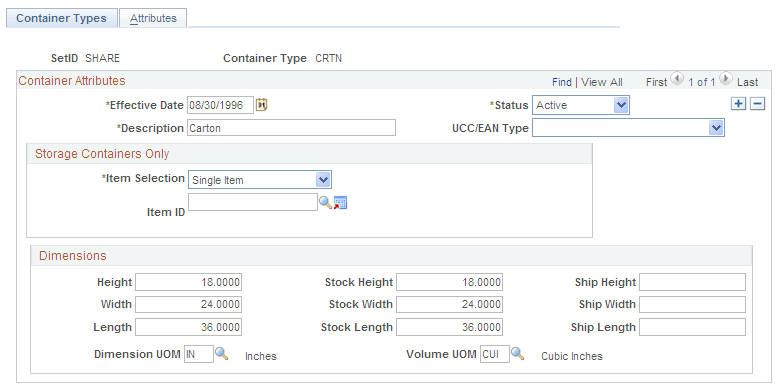Go to next row arrow
Image resolution: width=783 pixels, height=392 pixels.
[726, 79]
